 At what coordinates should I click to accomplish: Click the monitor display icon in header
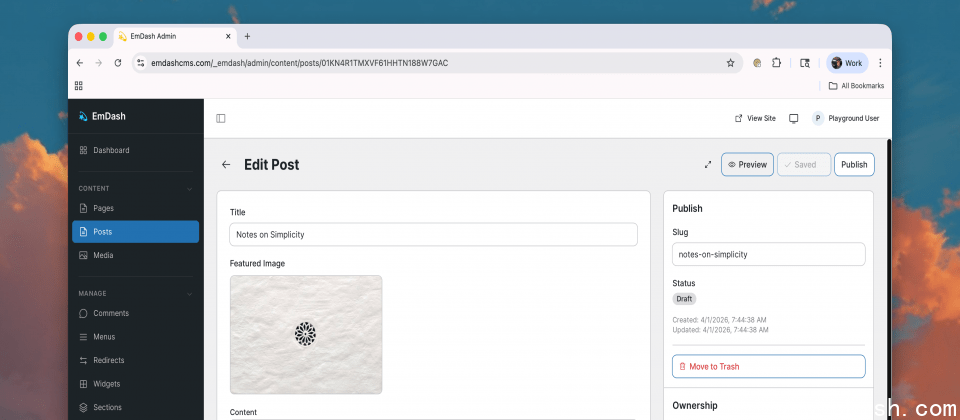pos(794,118)
